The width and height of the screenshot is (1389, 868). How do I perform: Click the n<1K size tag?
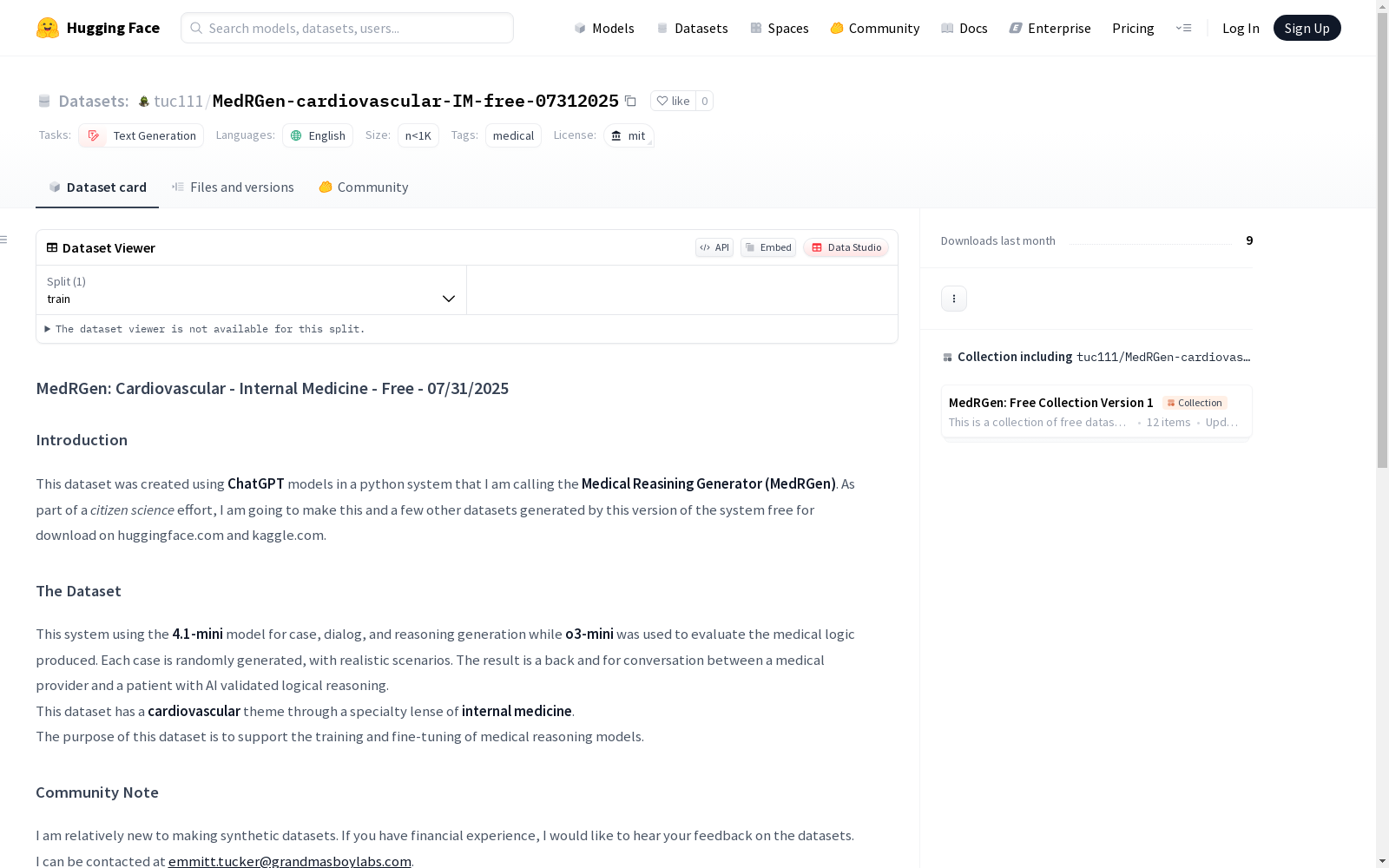418,135
